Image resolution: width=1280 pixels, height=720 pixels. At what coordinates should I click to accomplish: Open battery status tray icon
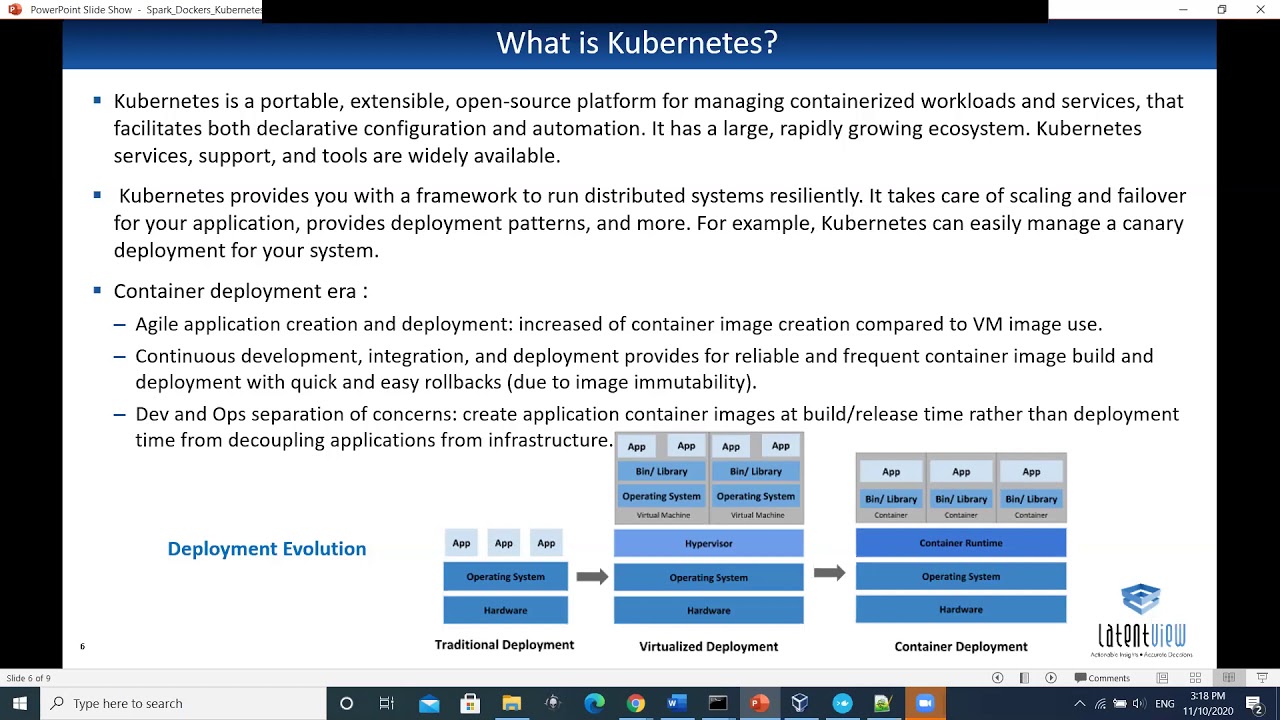tap(1119, 704)
